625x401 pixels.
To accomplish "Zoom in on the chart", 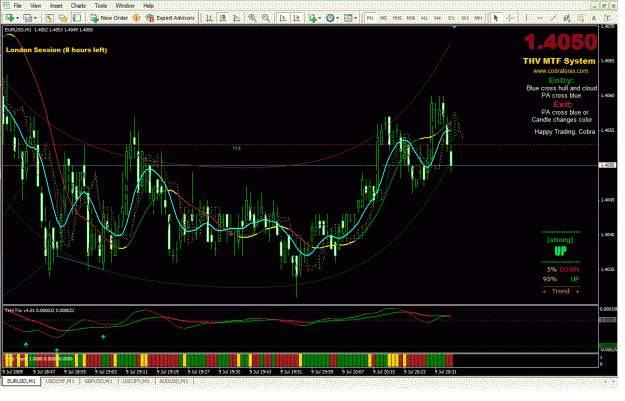I will pyautogui.click(x=252, y=18).
